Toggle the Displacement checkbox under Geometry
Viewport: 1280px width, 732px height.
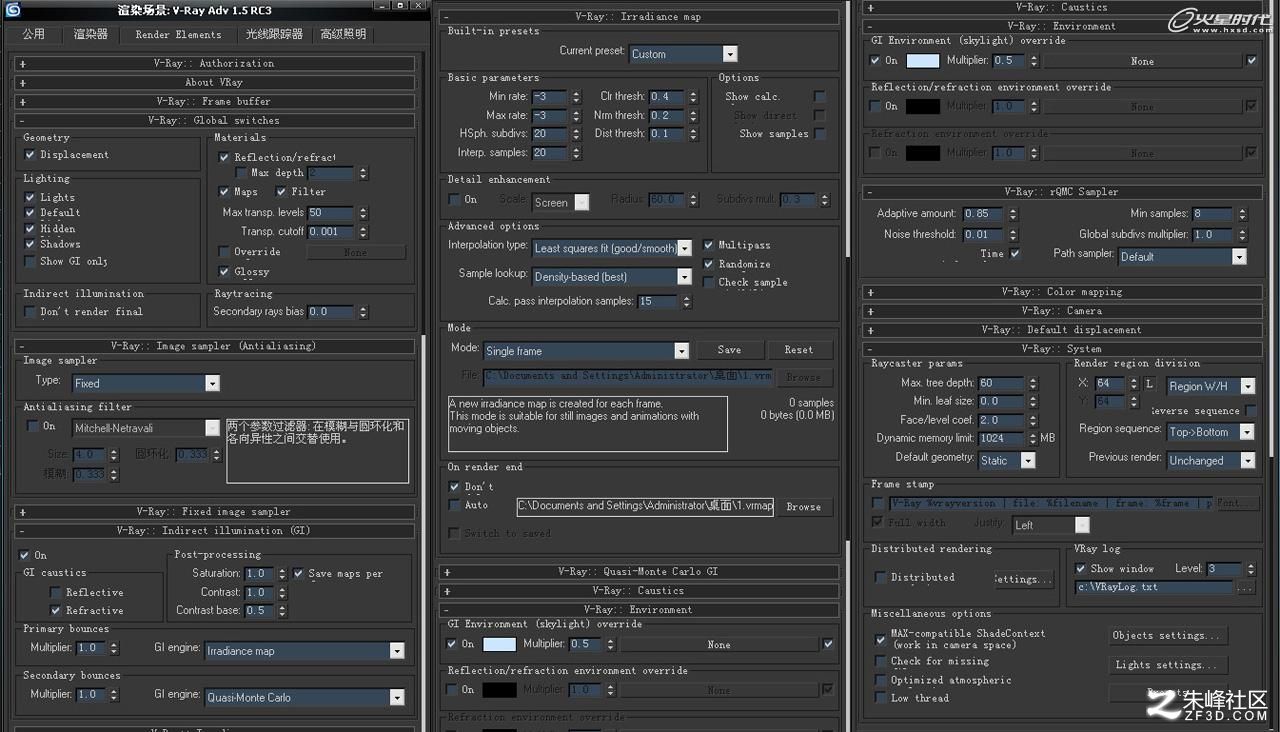coord(30,155)
